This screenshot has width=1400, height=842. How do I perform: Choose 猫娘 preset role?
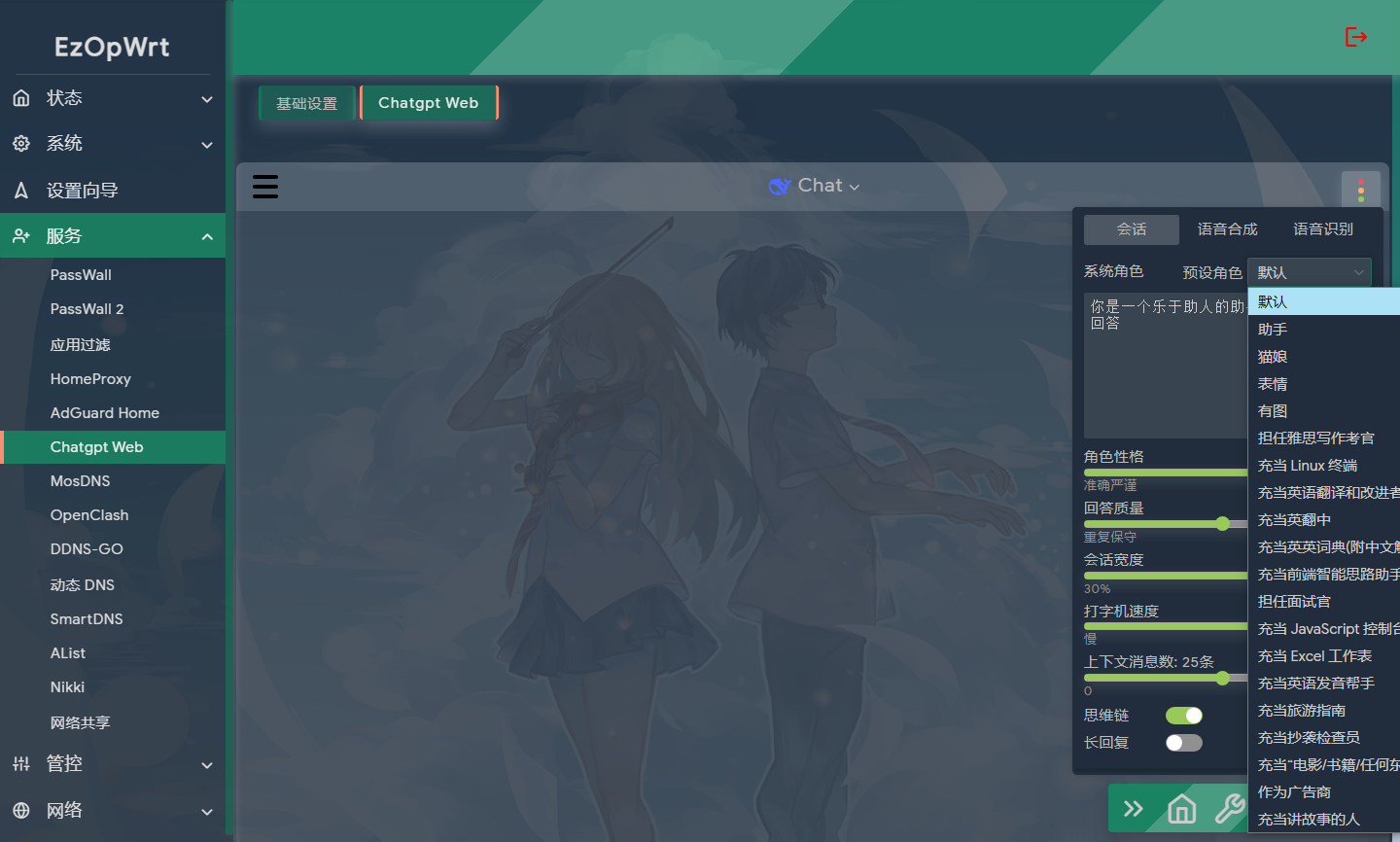1324,357
